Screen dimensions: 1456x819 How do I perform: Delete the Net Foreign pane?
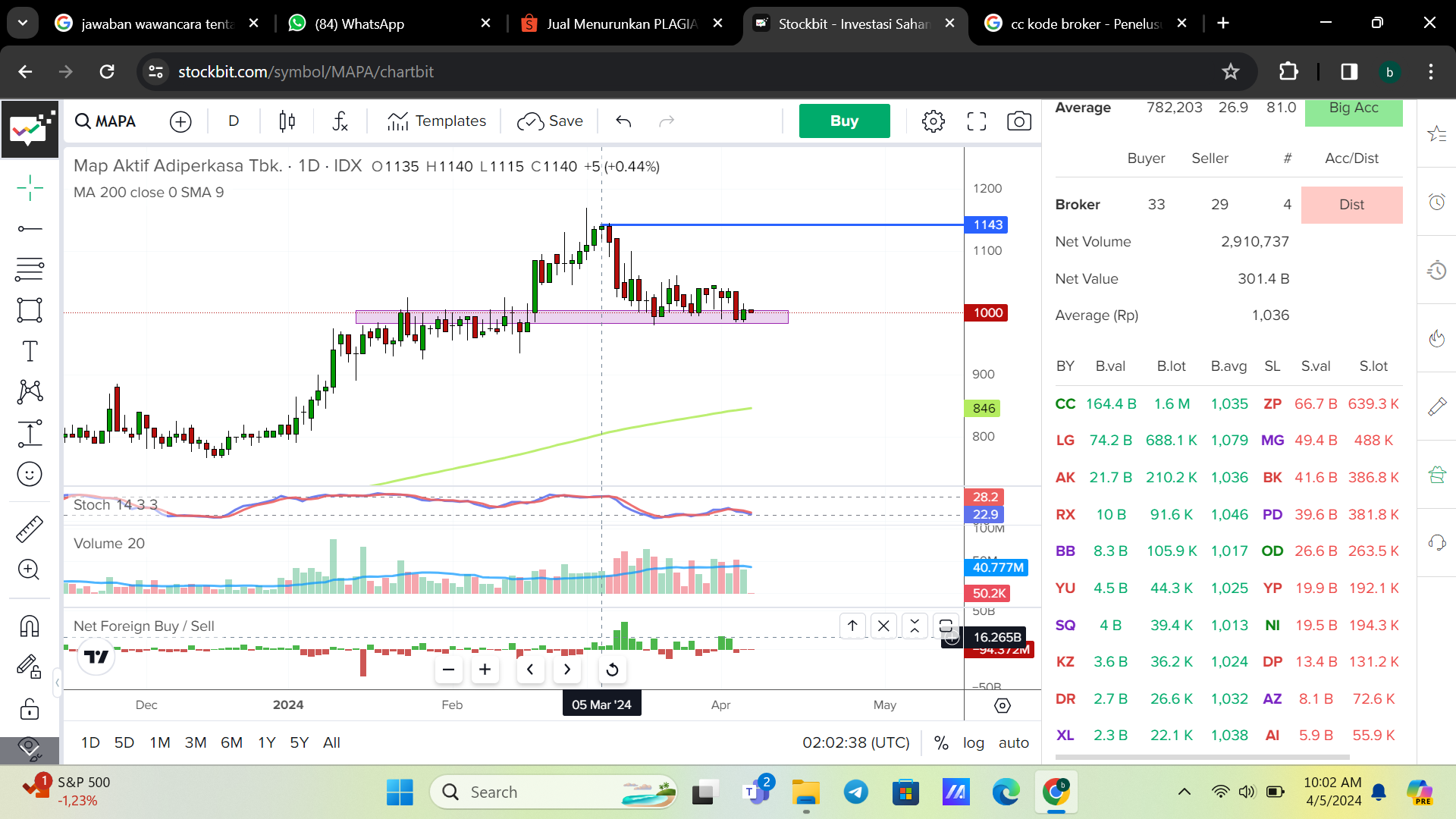[x=883, y=626]
